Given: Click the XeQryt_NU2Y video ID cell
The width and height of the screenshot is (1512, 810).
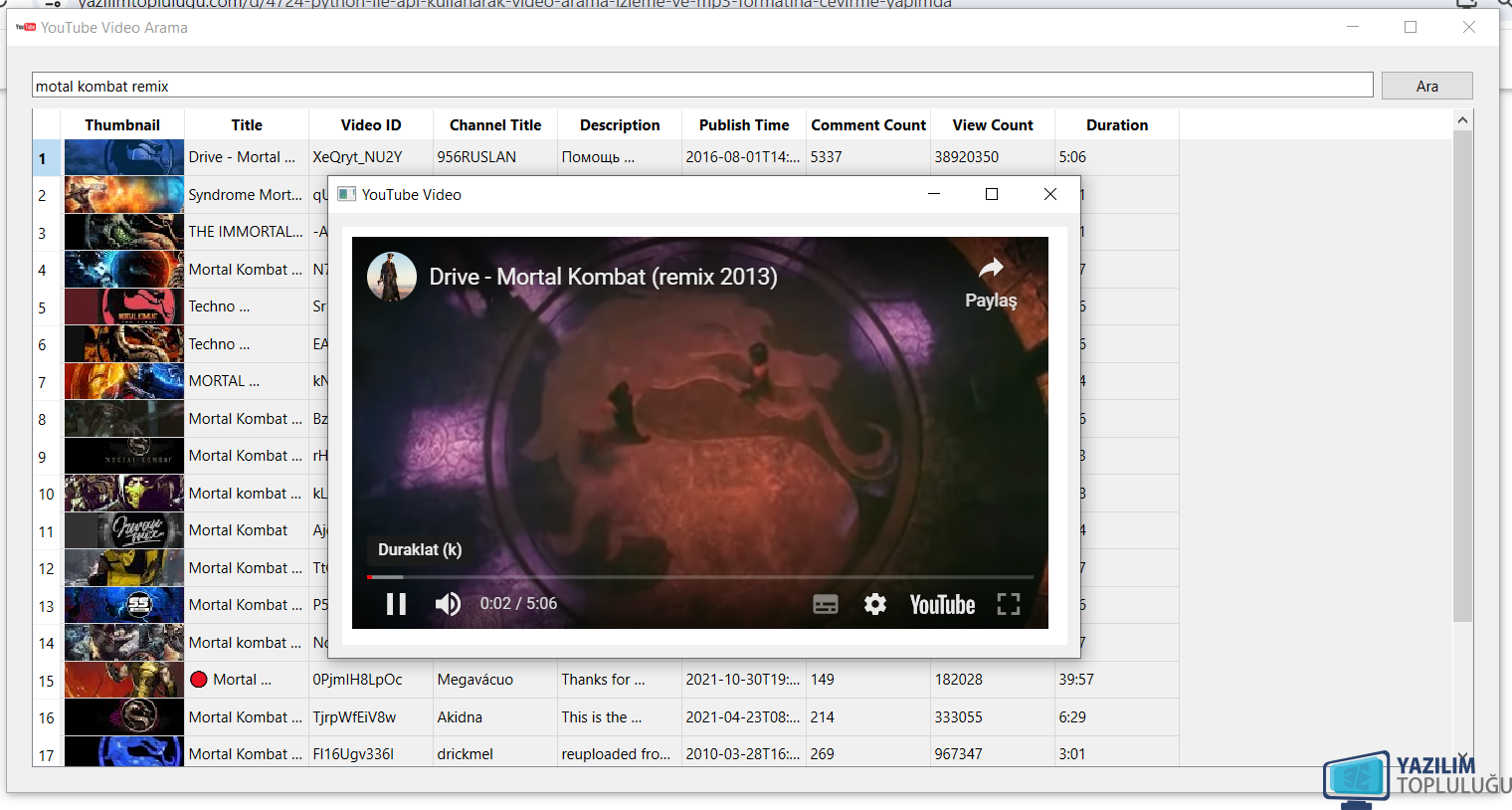Looking at the screenshot, I should tap(371, 157).
